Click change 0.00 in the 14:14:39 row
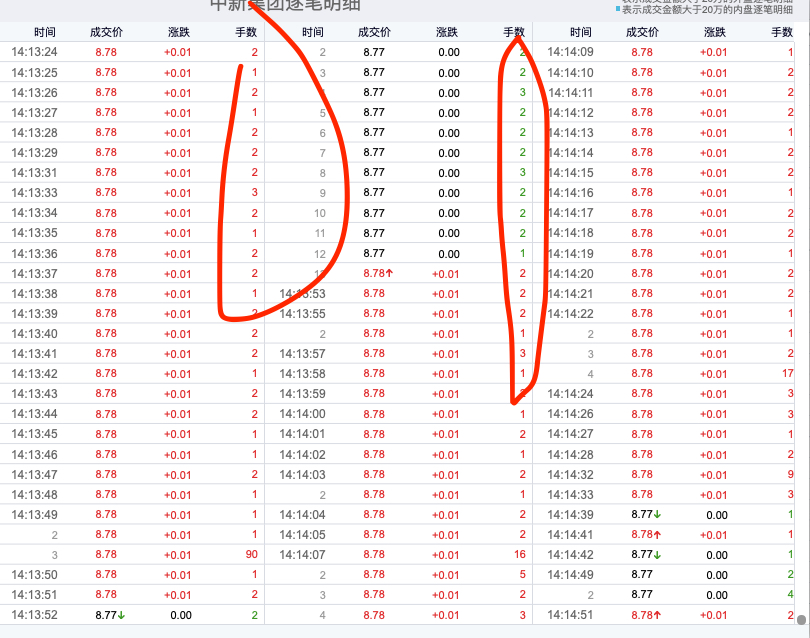Image resolution: width=810 pixels, height=638 pixels. click(x=716, y=515)
